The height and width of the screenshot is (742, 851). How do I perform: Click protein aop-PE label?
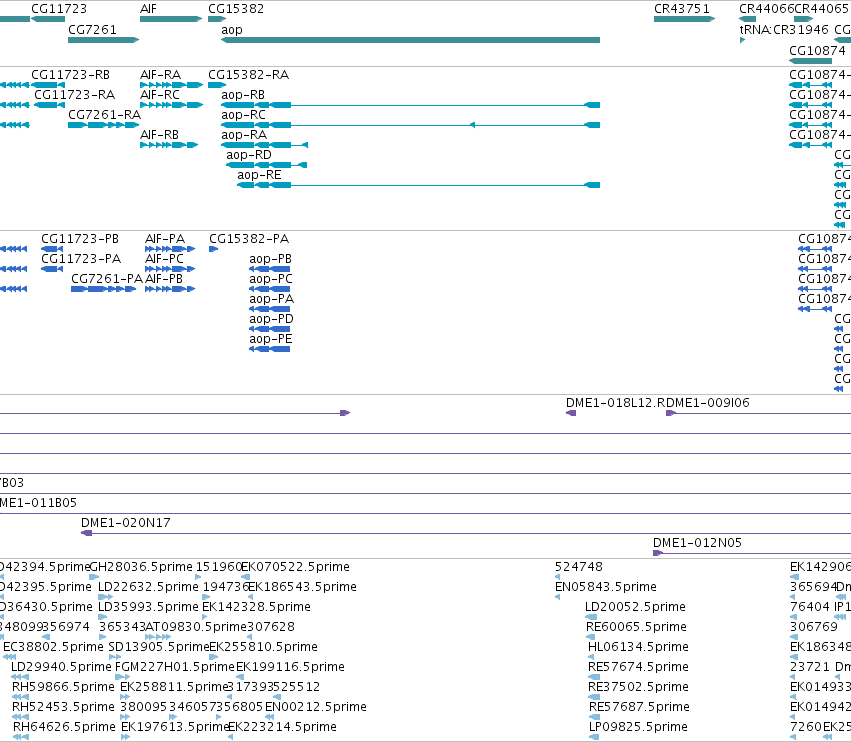click(x=270, y=339)
